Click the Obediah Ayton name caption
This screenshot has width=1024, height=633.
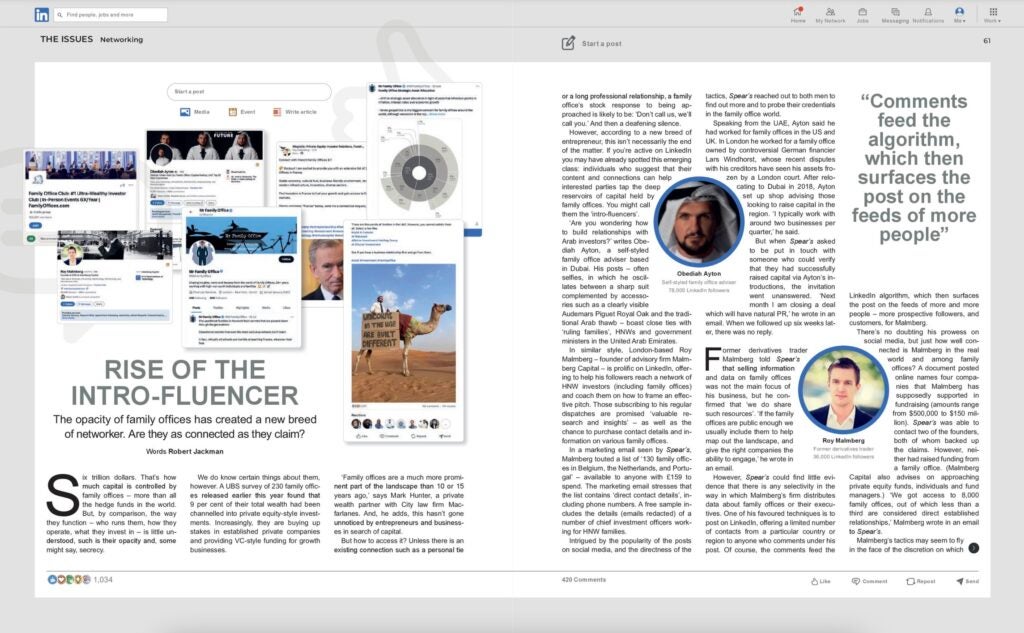(699, 274)
